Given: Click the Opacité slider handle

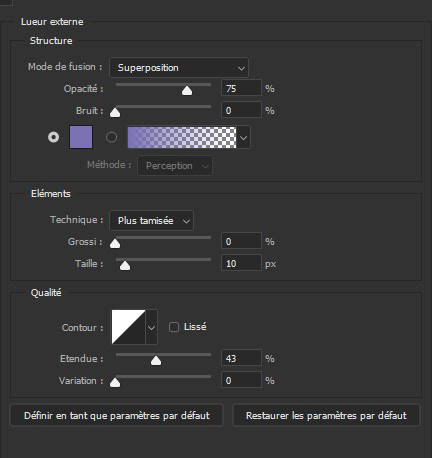Looking at the screenshot, I should pos(187,91).
